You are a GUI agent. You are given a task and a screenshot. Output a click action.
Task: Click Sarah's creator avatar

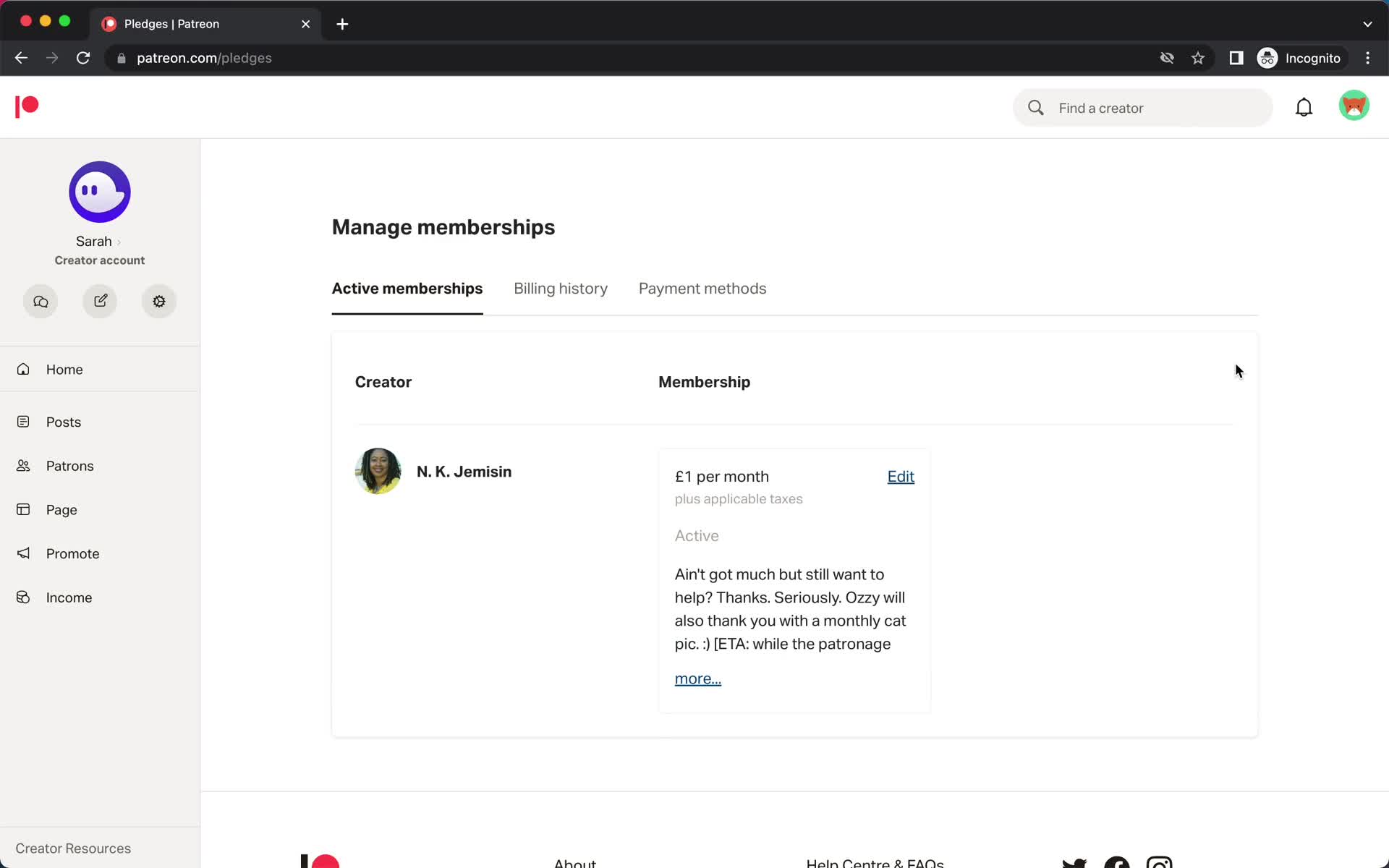(x=100, y=192)
